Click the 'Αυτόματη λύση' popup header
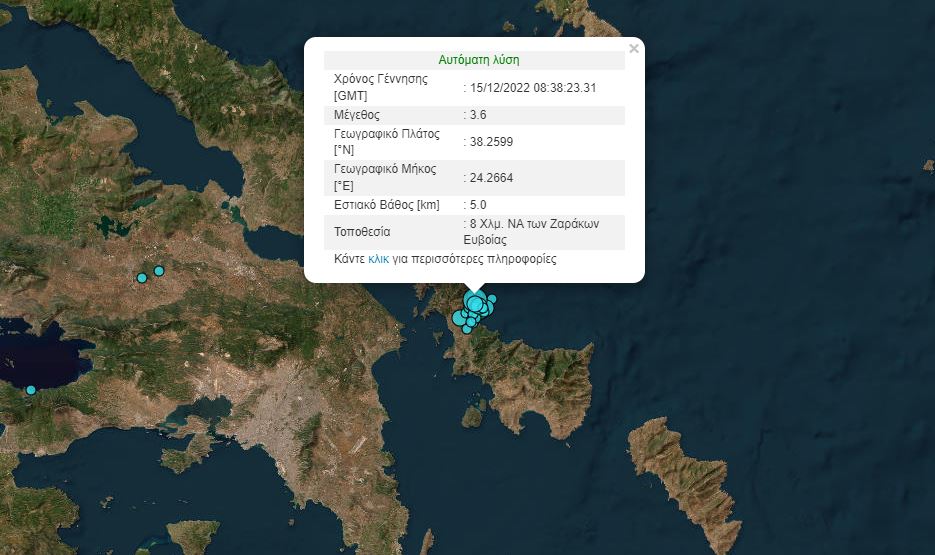 coord(479,60)
